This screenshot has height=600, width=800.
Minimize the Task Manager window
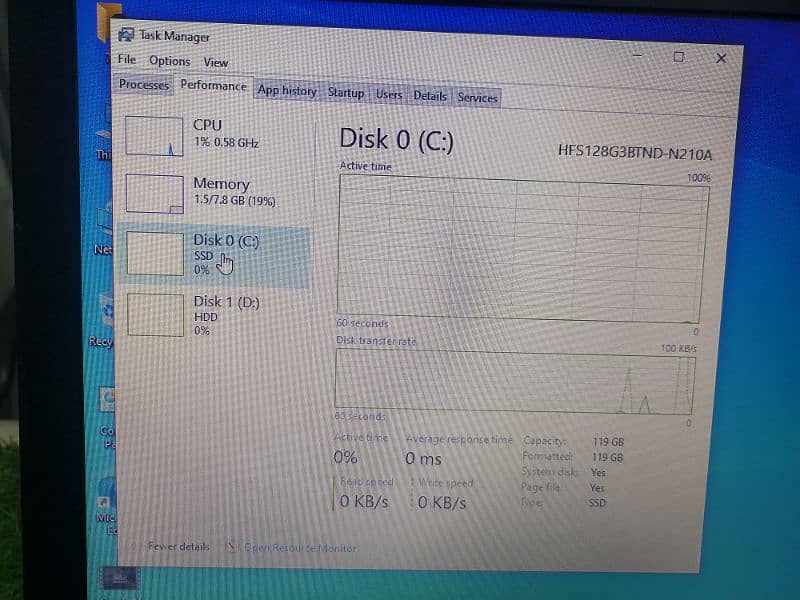click(x=637, y=54)
